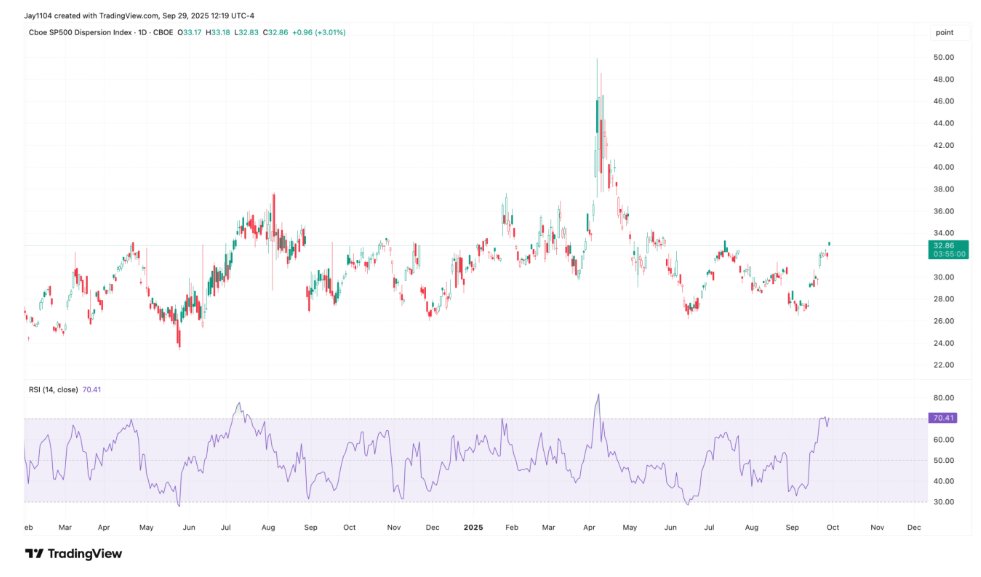Click the "point" unit label on price axis
981x577 pixels.
[943, 32]
